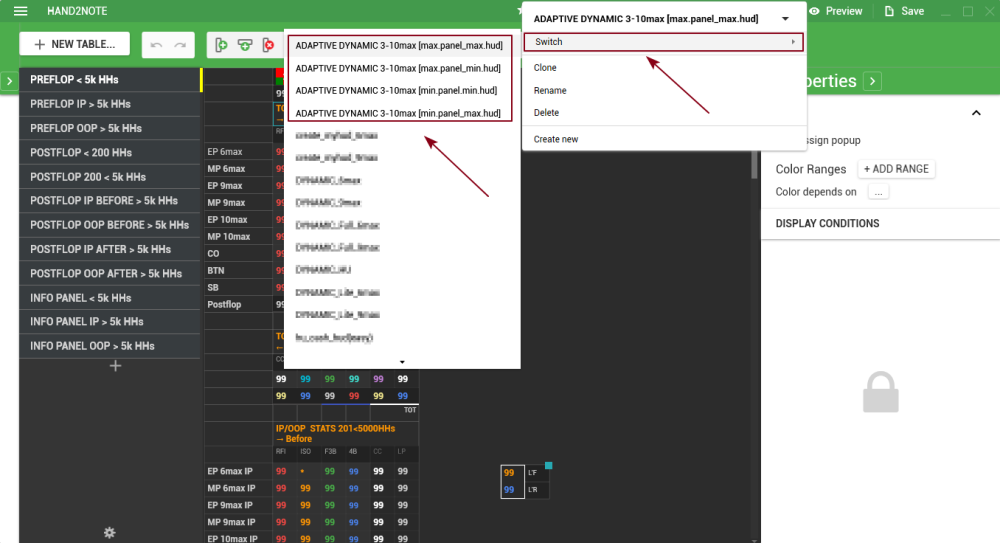Screen dimensions: 1000x543
Task: Click the add row icon
Action: tap(245, 45)
